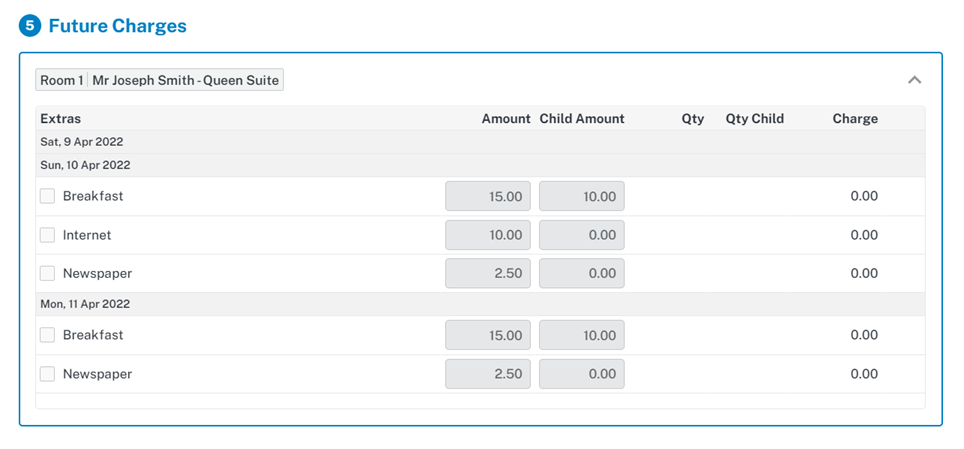Screen dimensions: 964x449
Task: Check Newspaper for Sun, 10 Apr 2022
Action: [47, 273]
